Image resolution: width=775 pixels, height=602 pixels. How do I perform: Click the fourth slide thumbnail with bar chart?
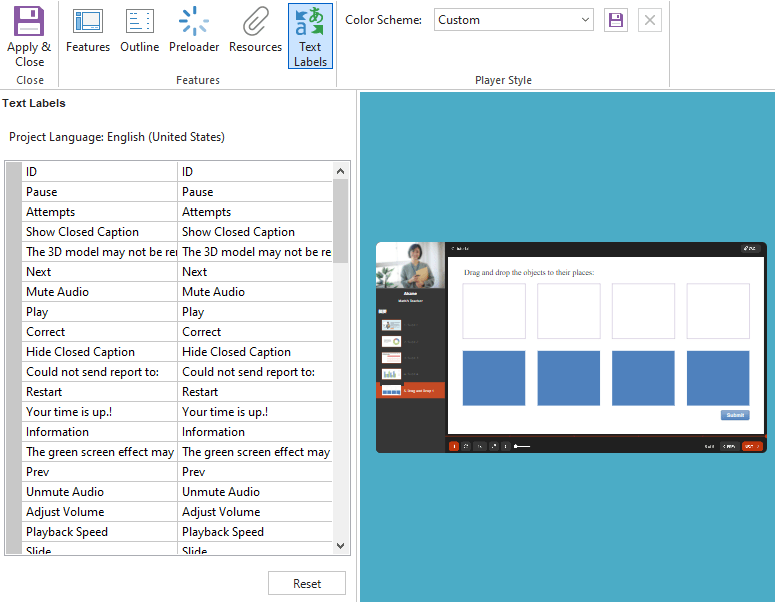[391, 374]
